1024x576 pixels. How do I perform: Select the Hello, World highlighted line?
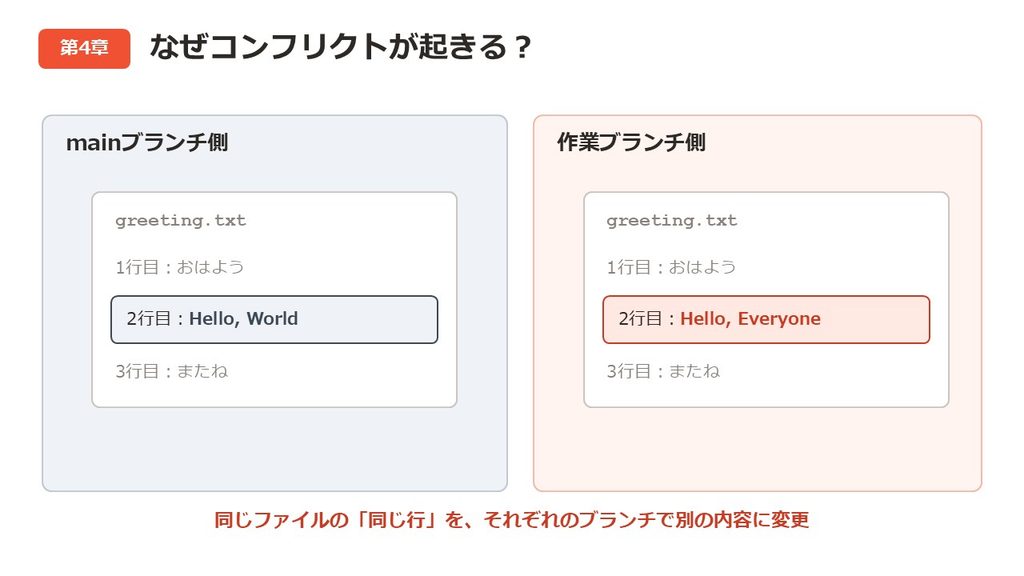click(x=274, y=319)
